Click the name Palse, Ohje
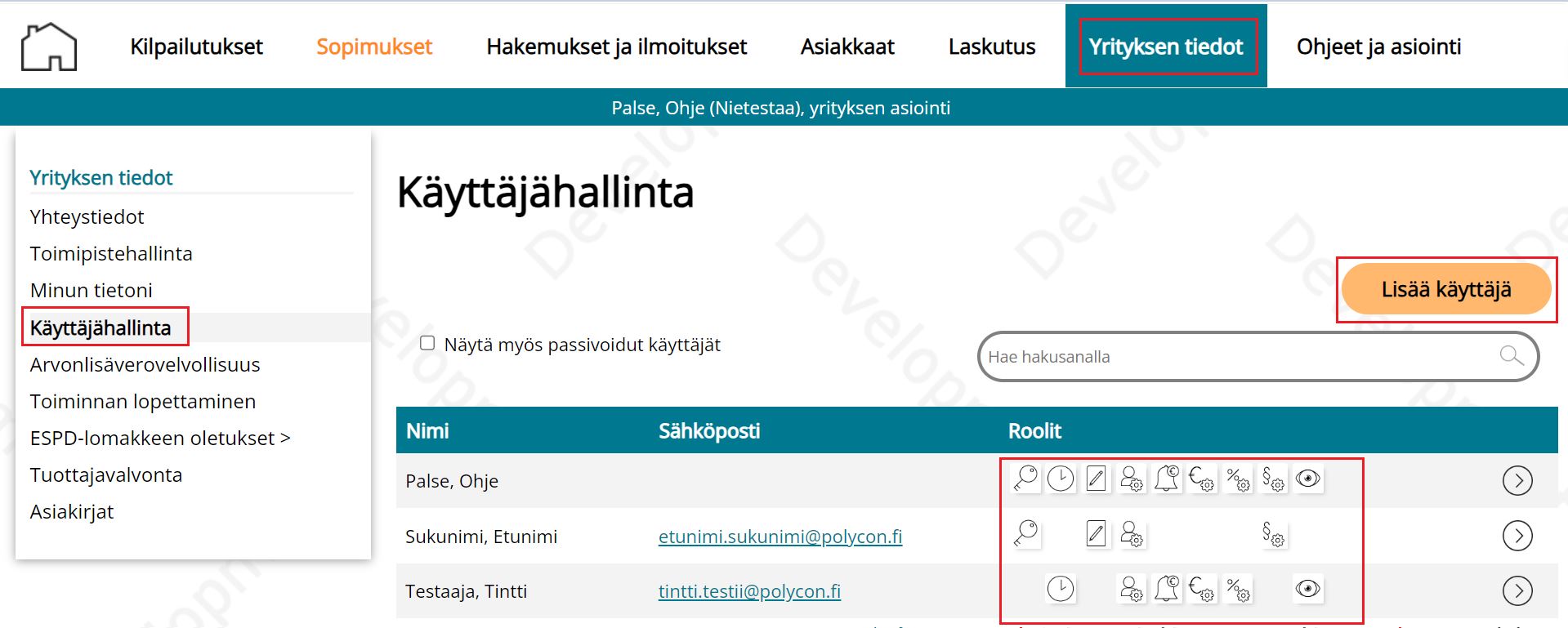 point(452,481)
